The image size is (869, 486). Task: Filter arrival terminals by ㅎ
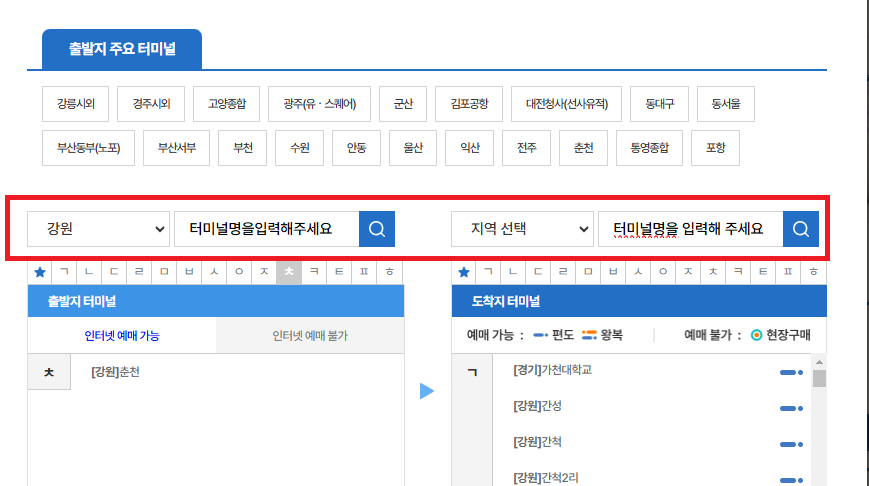[813, 272]
